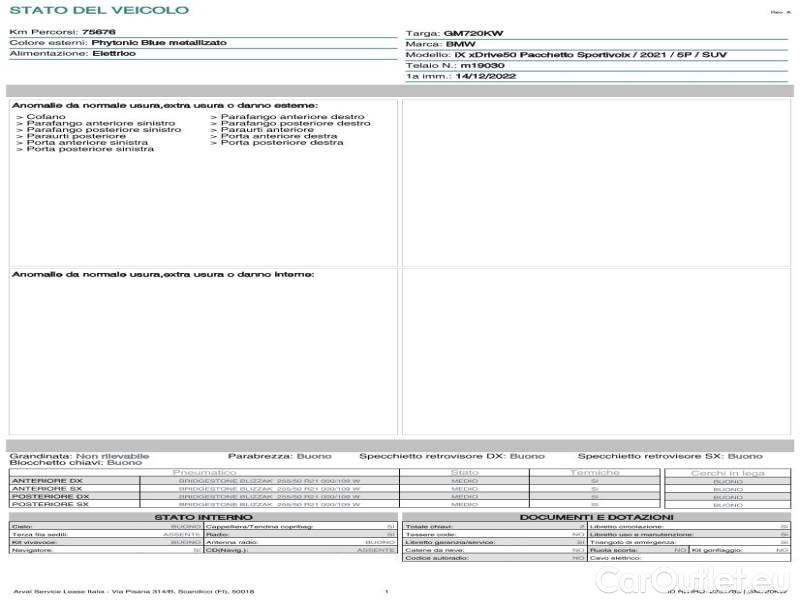Click the Pneumatico column header

click(x=205, y=472)
